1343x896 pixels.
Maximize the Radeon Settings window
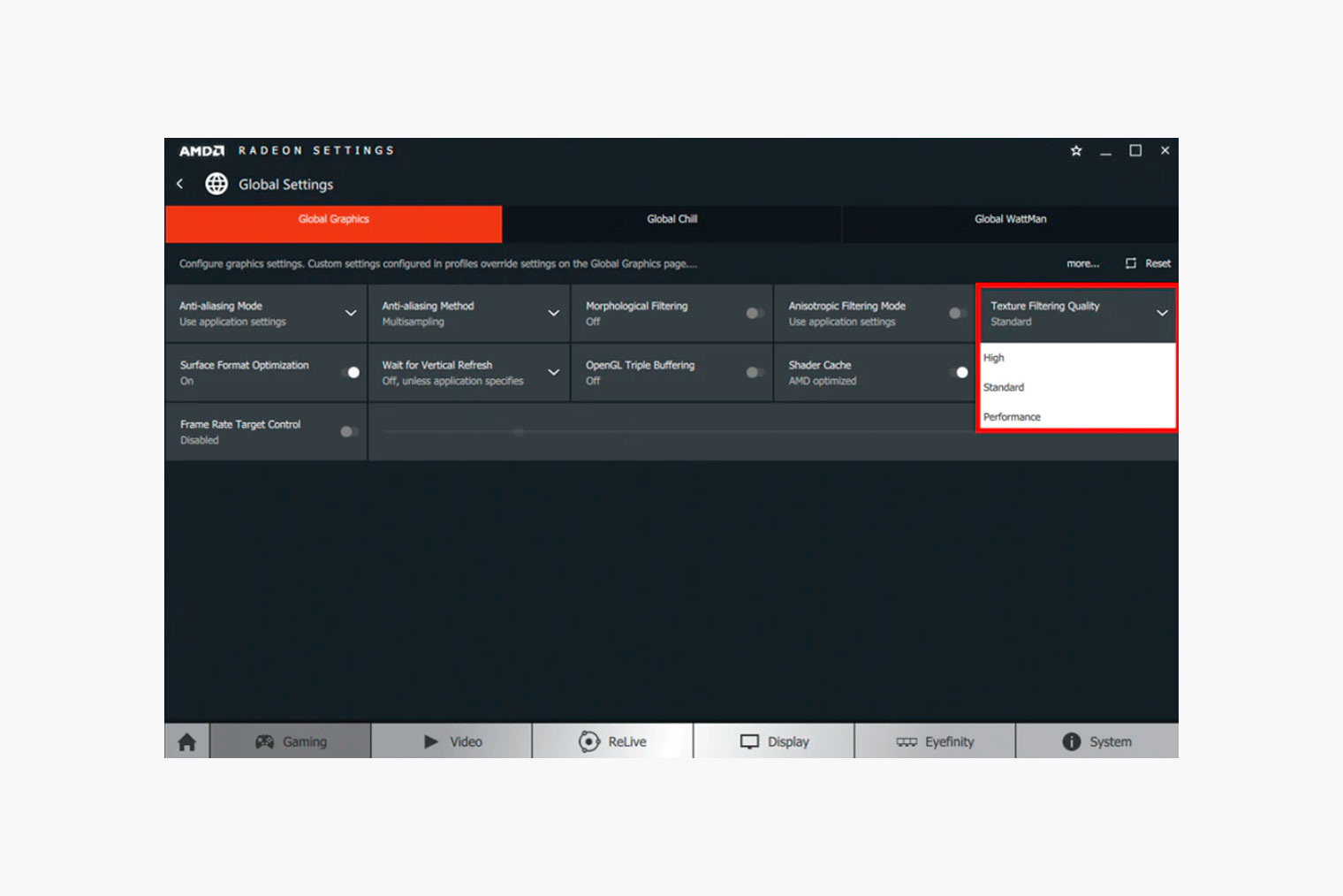(x=1135, y=151)
